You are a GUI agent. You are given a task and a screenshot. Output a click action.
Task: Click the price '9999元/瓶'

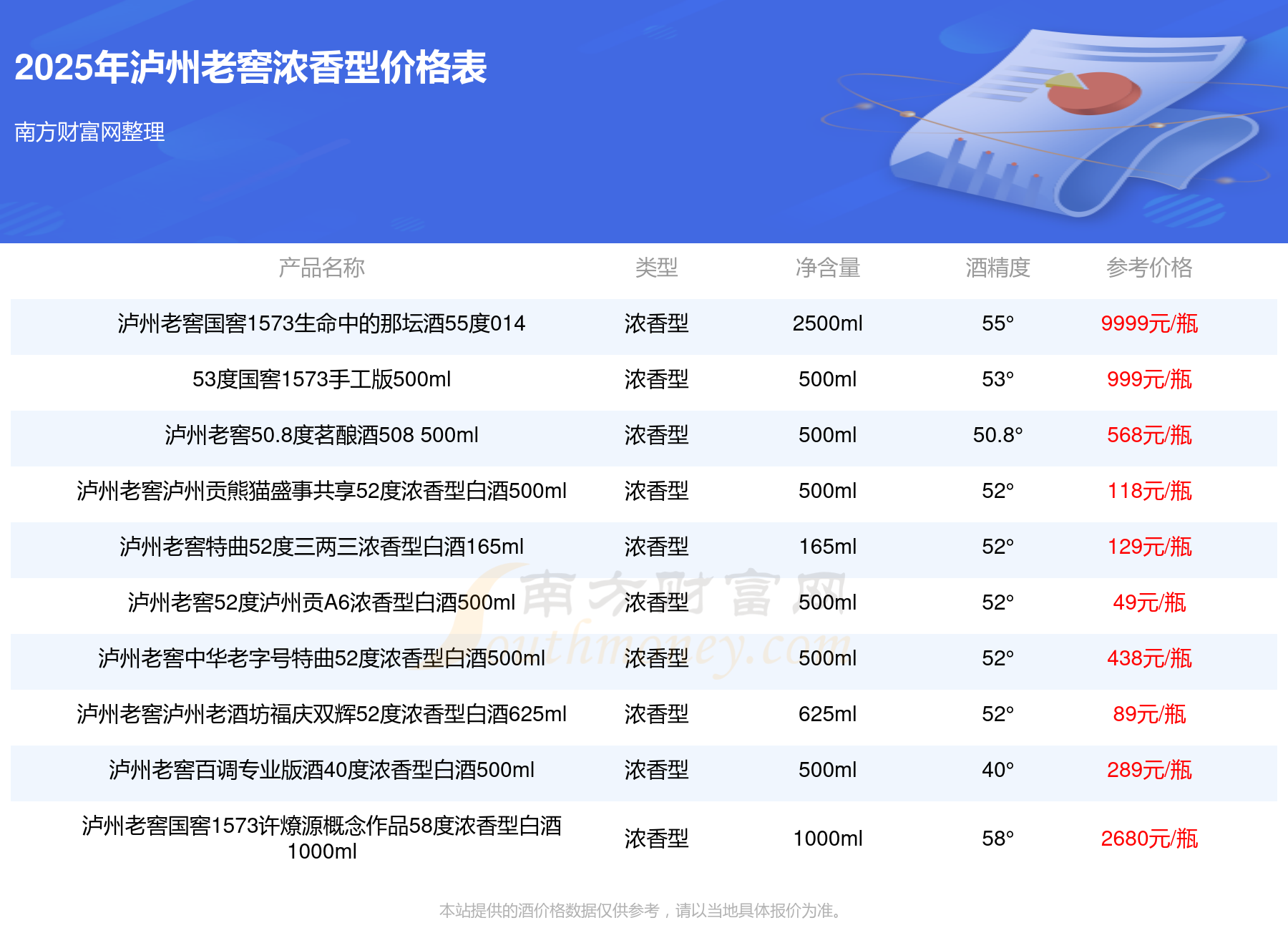click(x=1150, y=323)
